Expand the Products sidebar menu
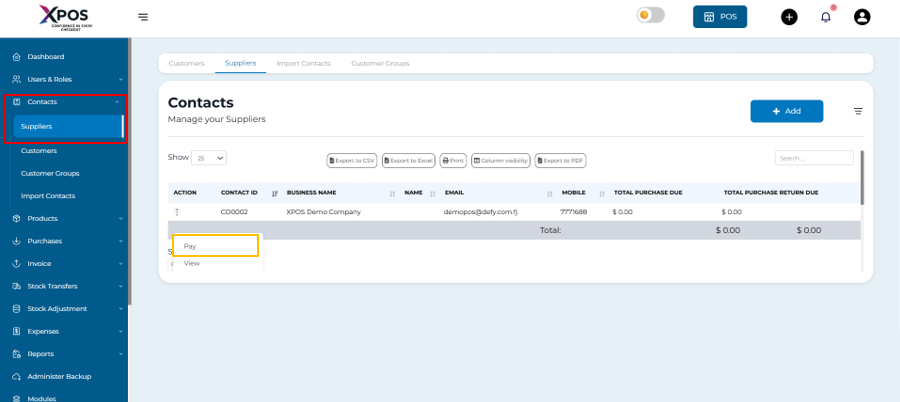 point(42,218)
